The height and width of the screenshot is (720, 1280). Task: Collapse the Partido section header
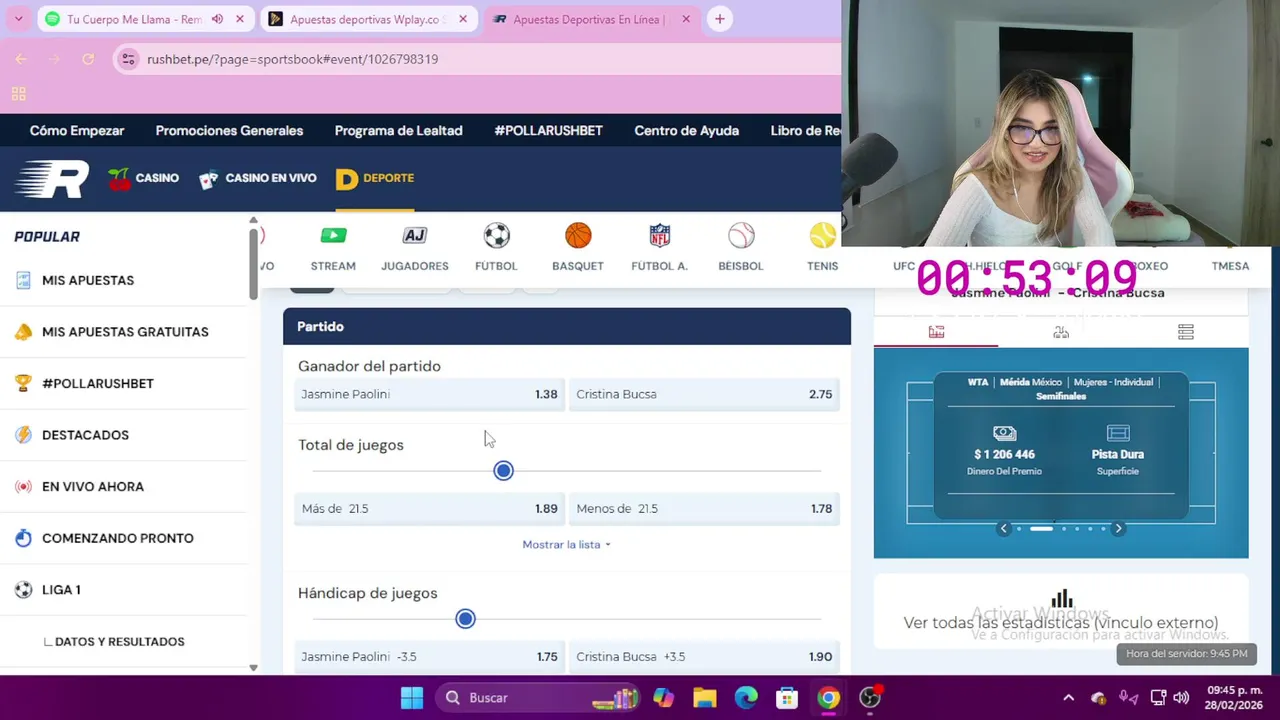(x=567, y=327)
